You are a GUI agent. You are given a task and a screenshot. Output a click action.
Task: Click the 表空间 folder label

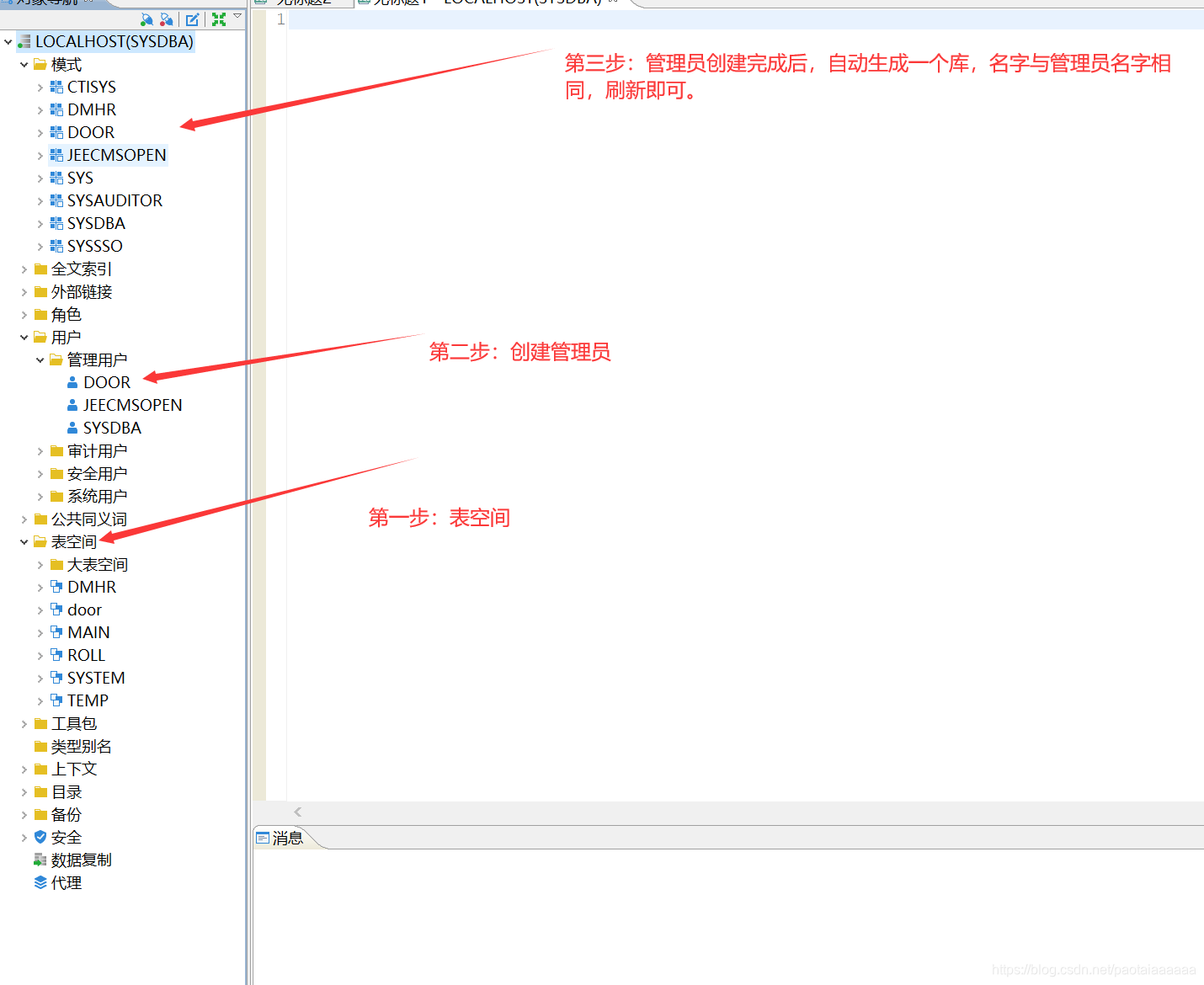click(x=74, y=541)
